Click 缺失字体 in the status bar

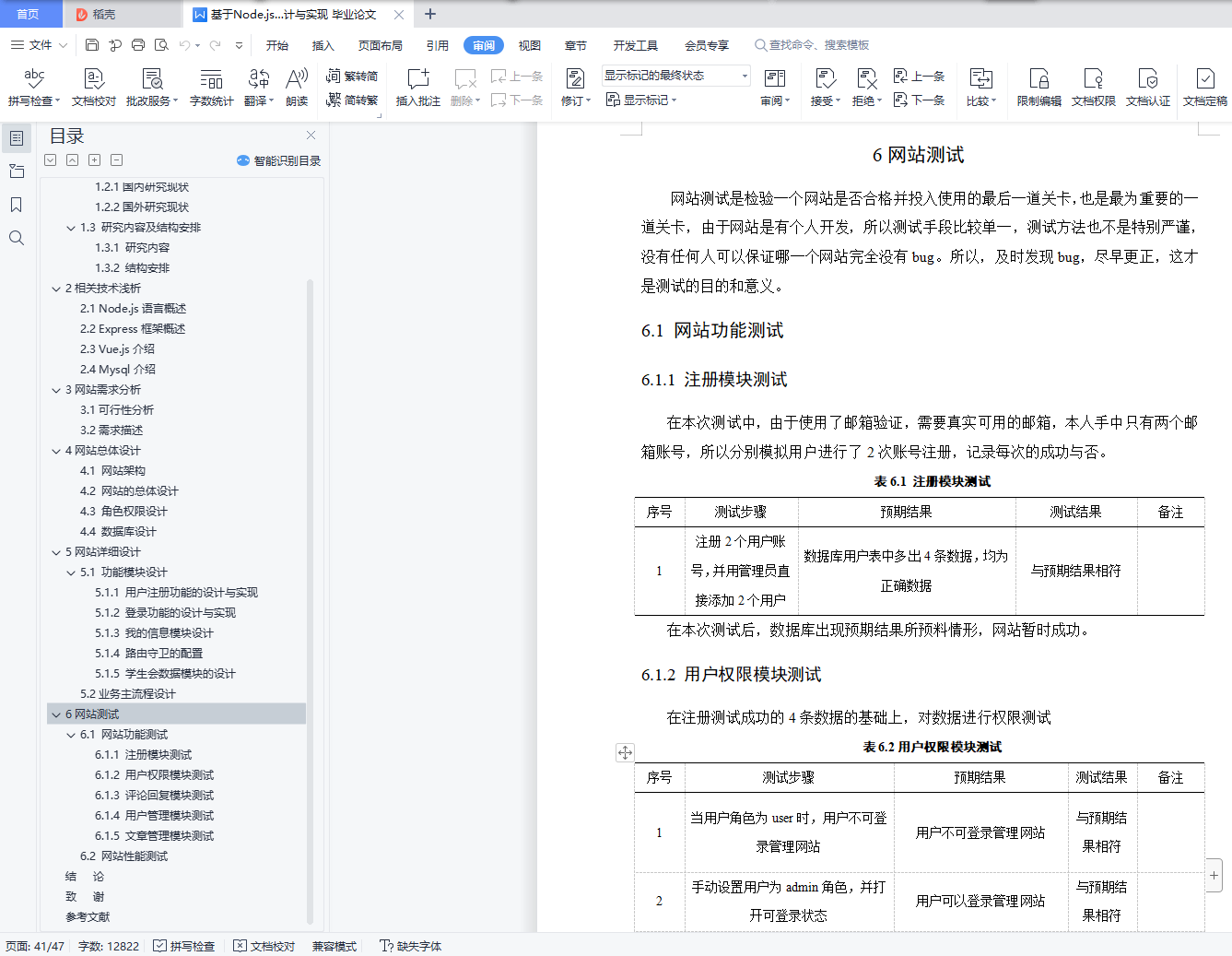pos(411,946)
